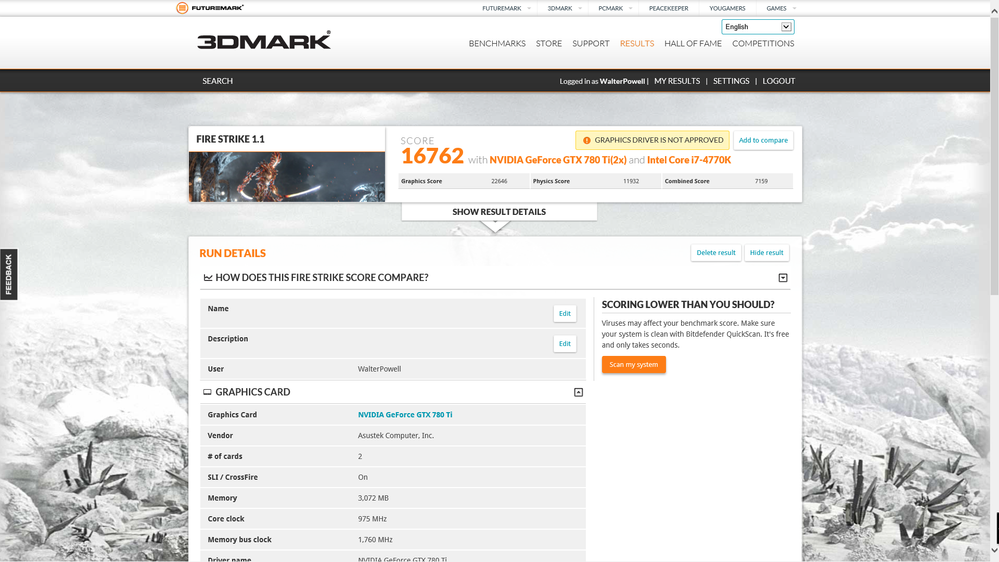
Task: Click the User value WalterPowell
Action: click(x=379, y=369)
